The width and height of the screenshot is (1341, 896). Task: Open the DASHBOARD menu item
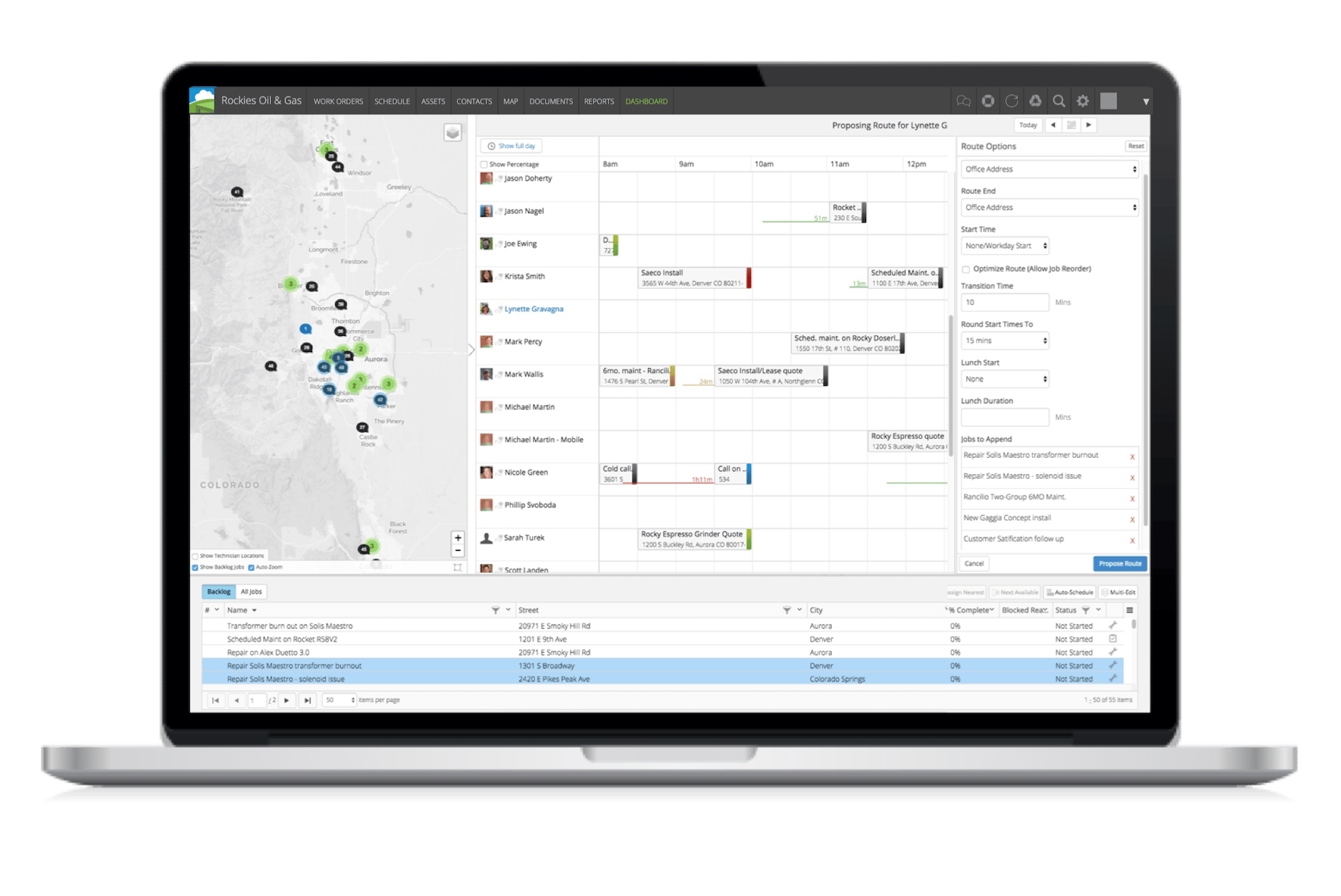(x=647, y=101)
